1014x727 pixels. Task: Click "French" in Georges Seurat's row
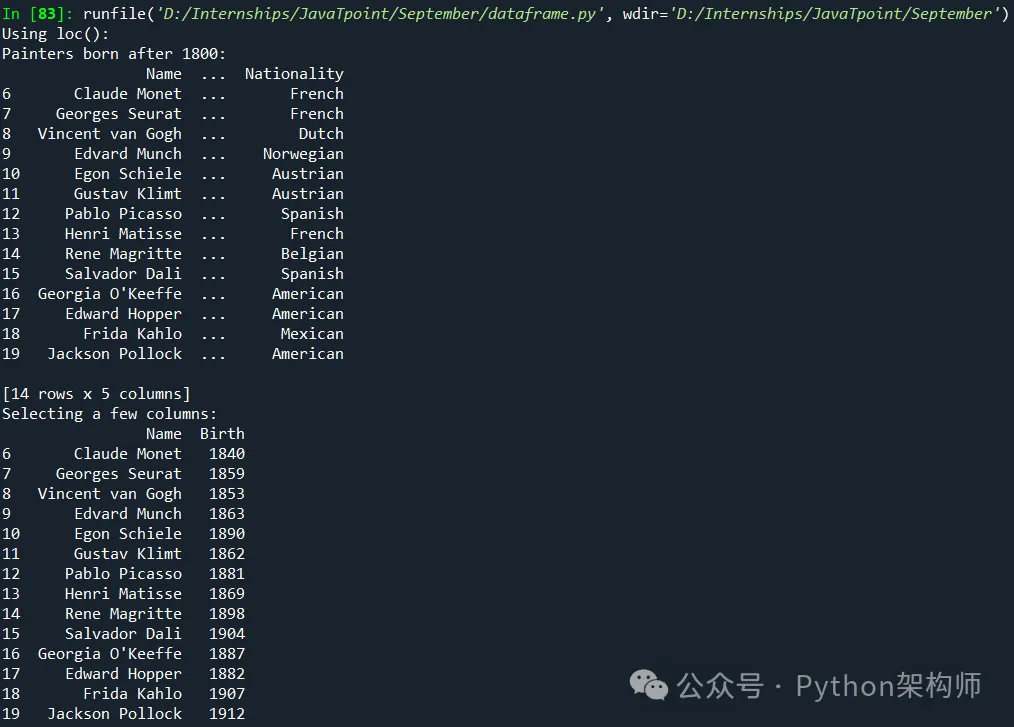(317, 114)
